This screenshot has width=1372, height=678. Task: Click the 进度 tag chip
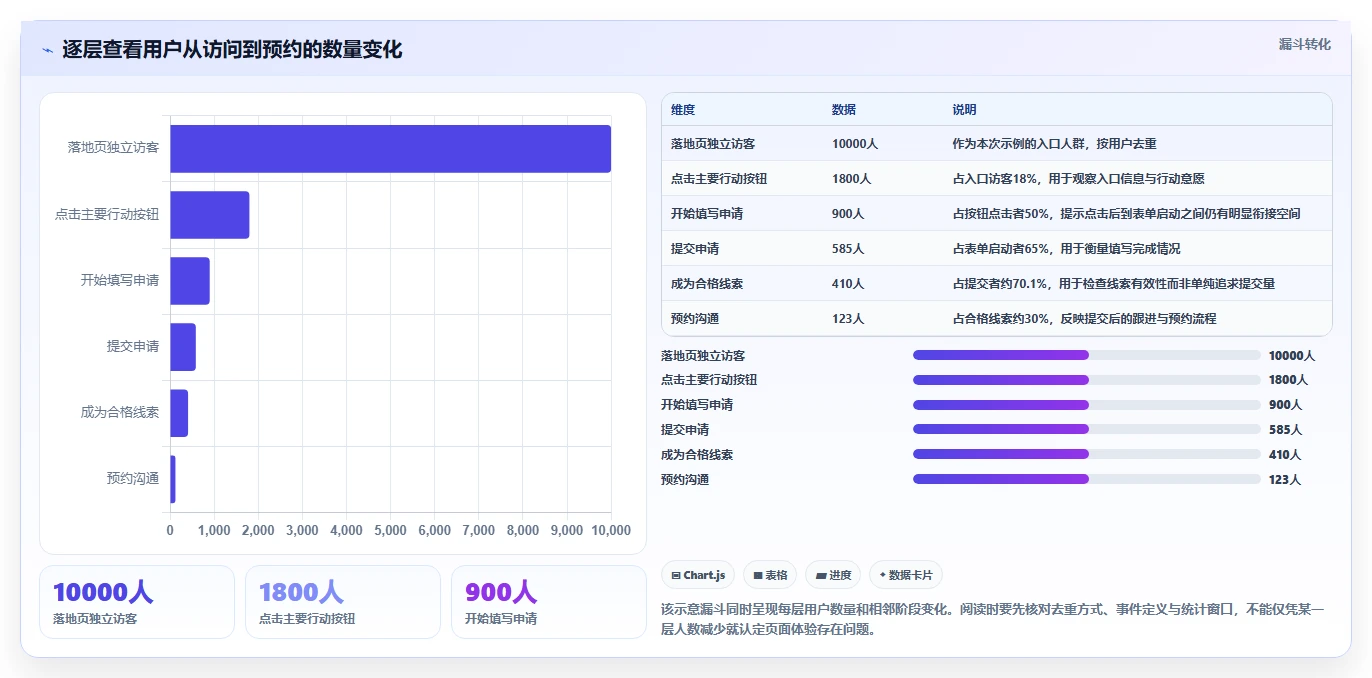[x=833, y=575]
